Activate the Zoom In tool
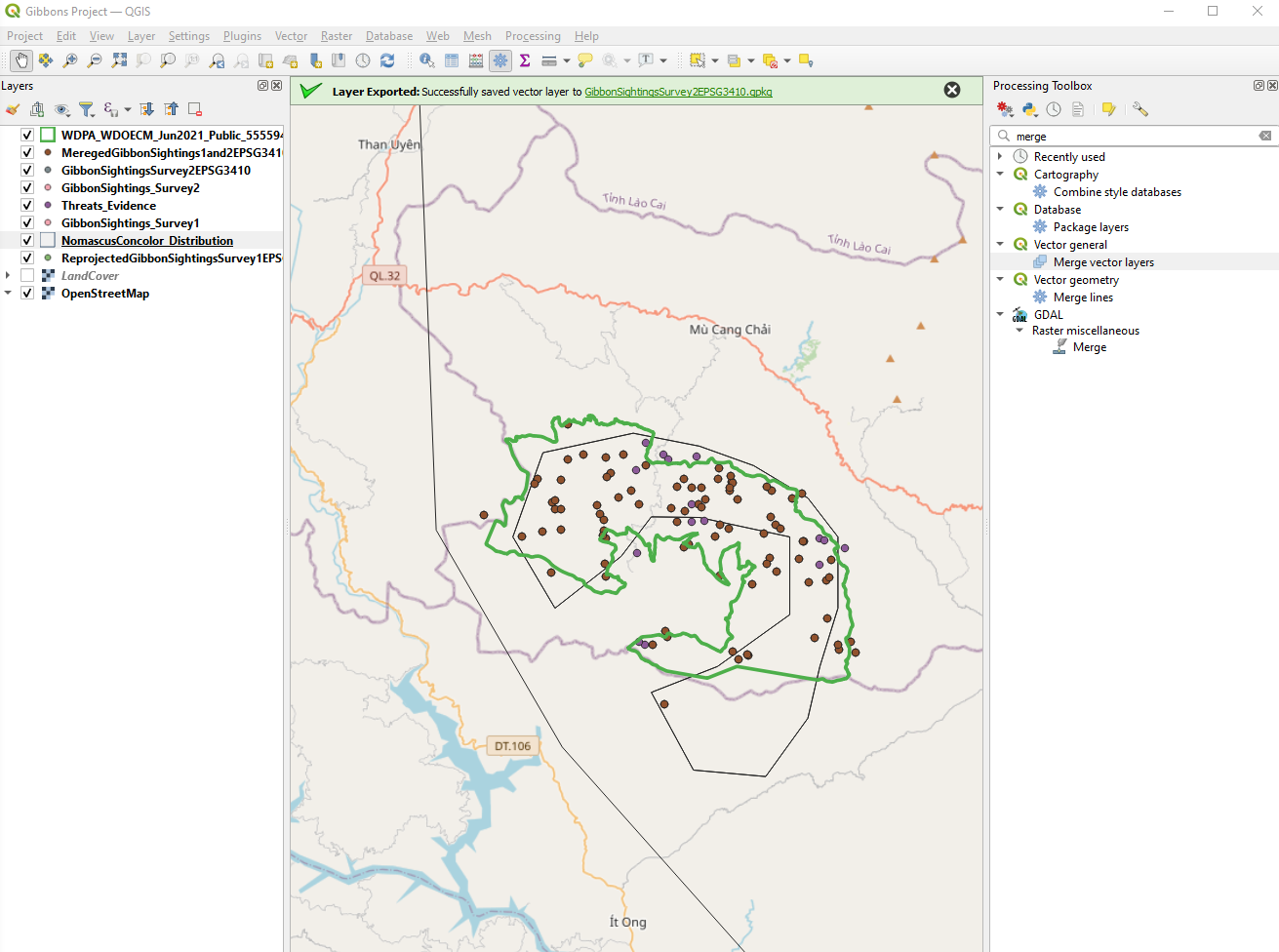The height and width of the screenshot is (952, 1279). coord(70,60)
